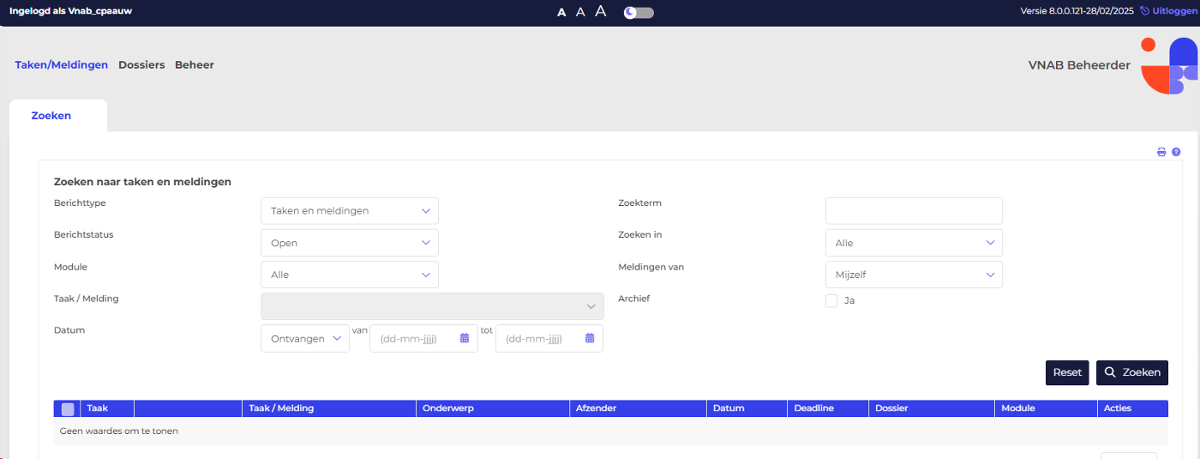Open calendar picker for 'tot' date
The image size is (1200, 459).
[x=590, y=339]
